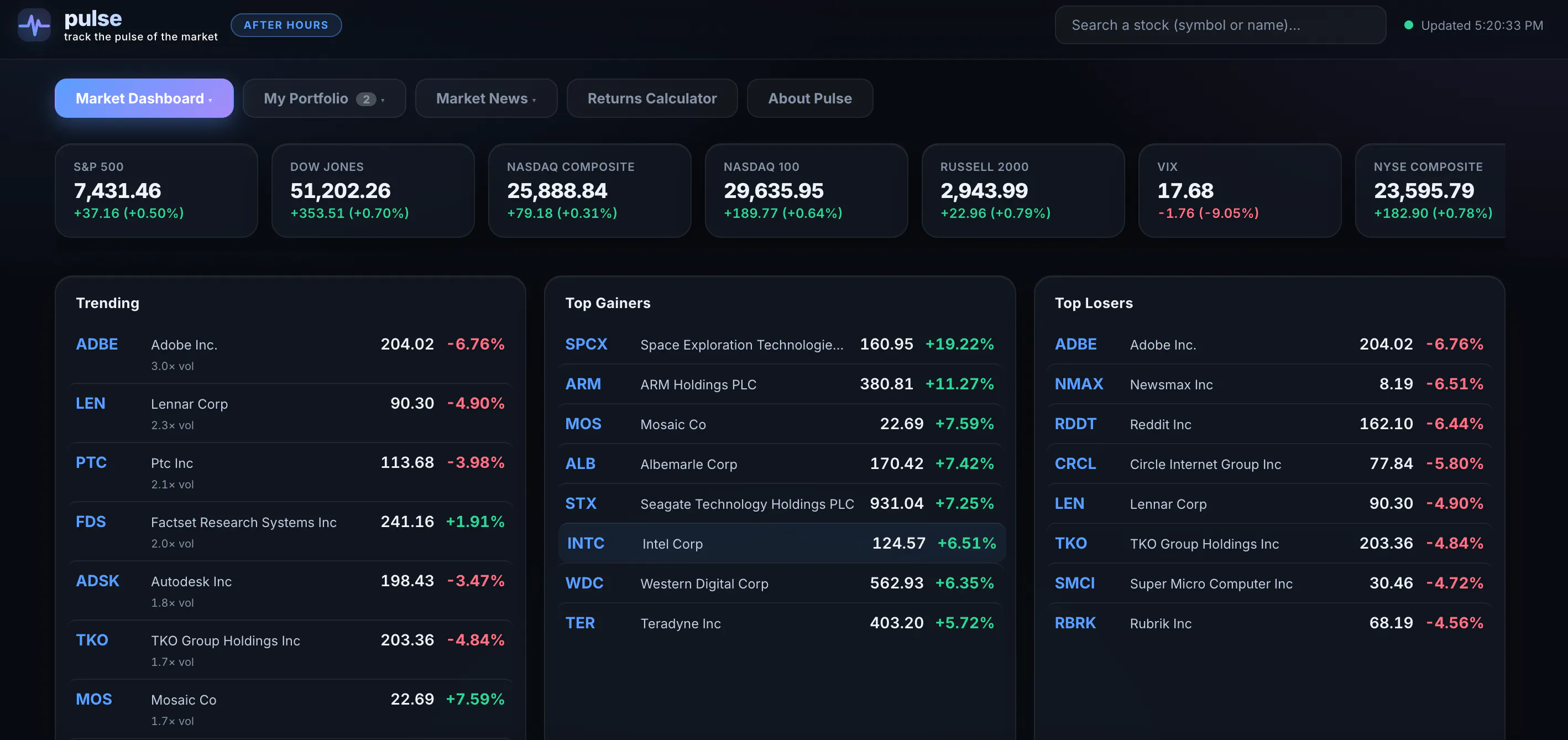Open MOS ticker in Top Gainers

coord(583,424)
